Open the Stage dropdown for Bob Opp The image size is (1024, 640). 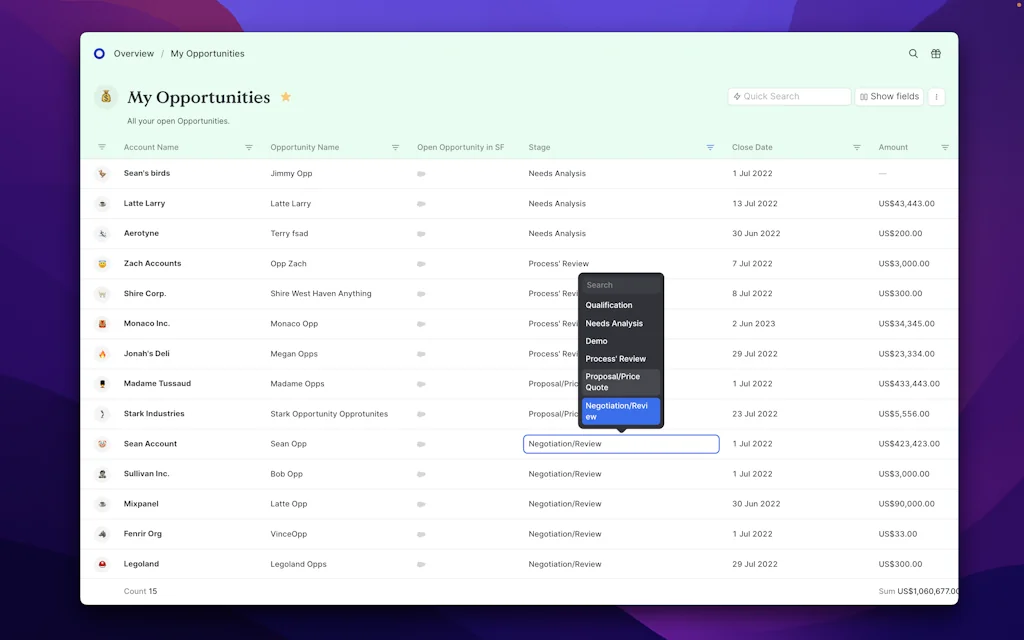[620, 473]
